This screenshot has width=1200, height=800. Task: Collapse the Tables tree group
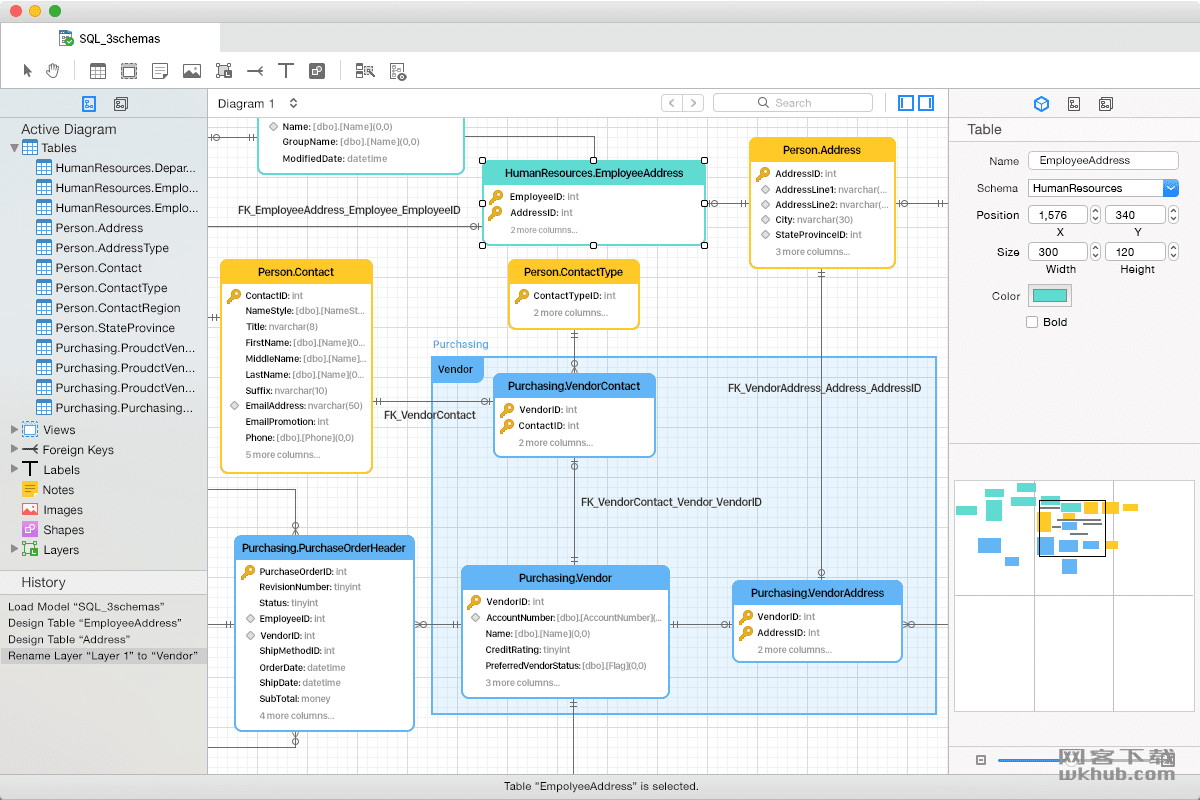coord(15,148)
